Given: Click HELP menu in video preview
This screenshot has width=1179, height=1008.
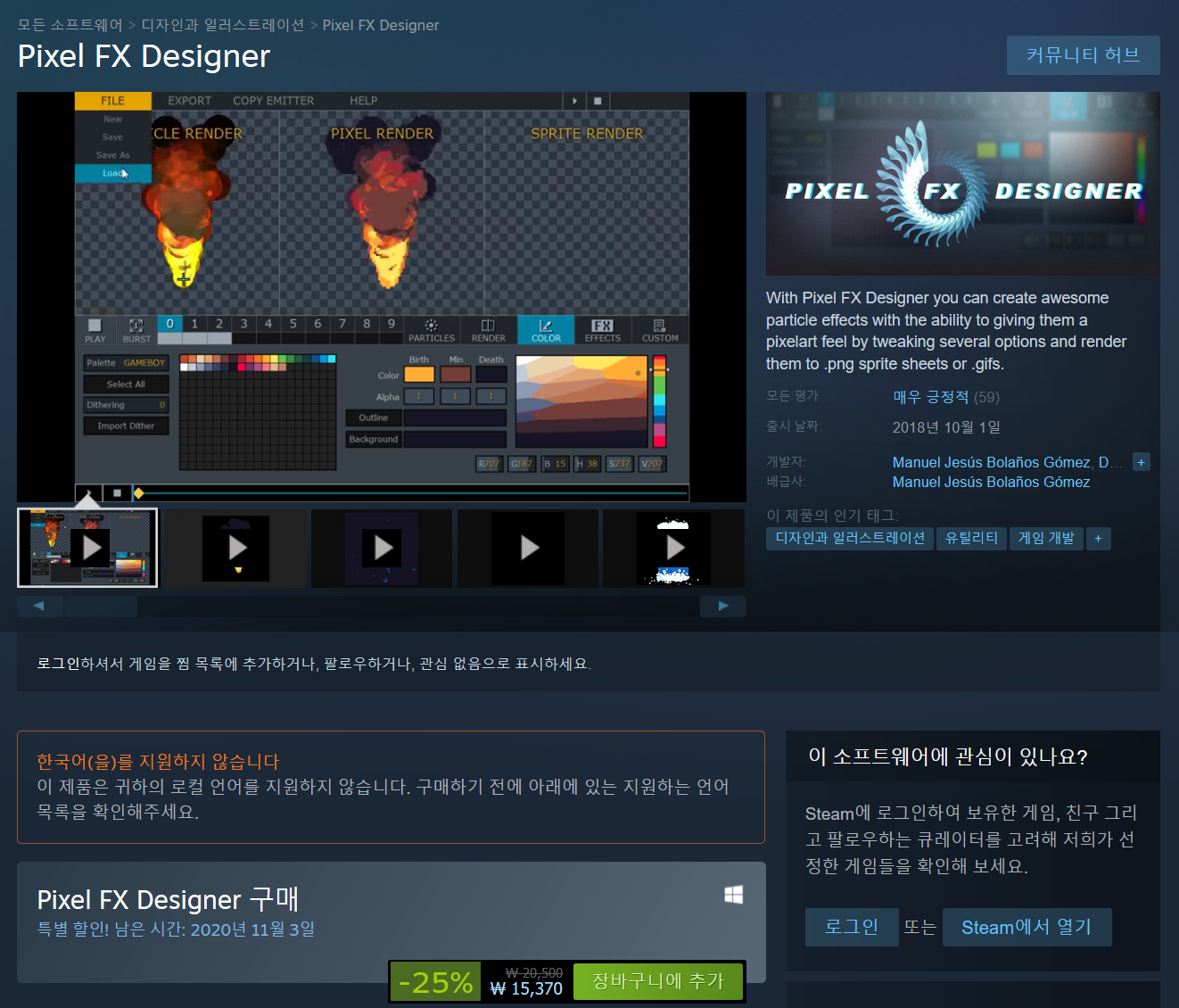Looking at the screenshot, I should (x=363, y=101).
